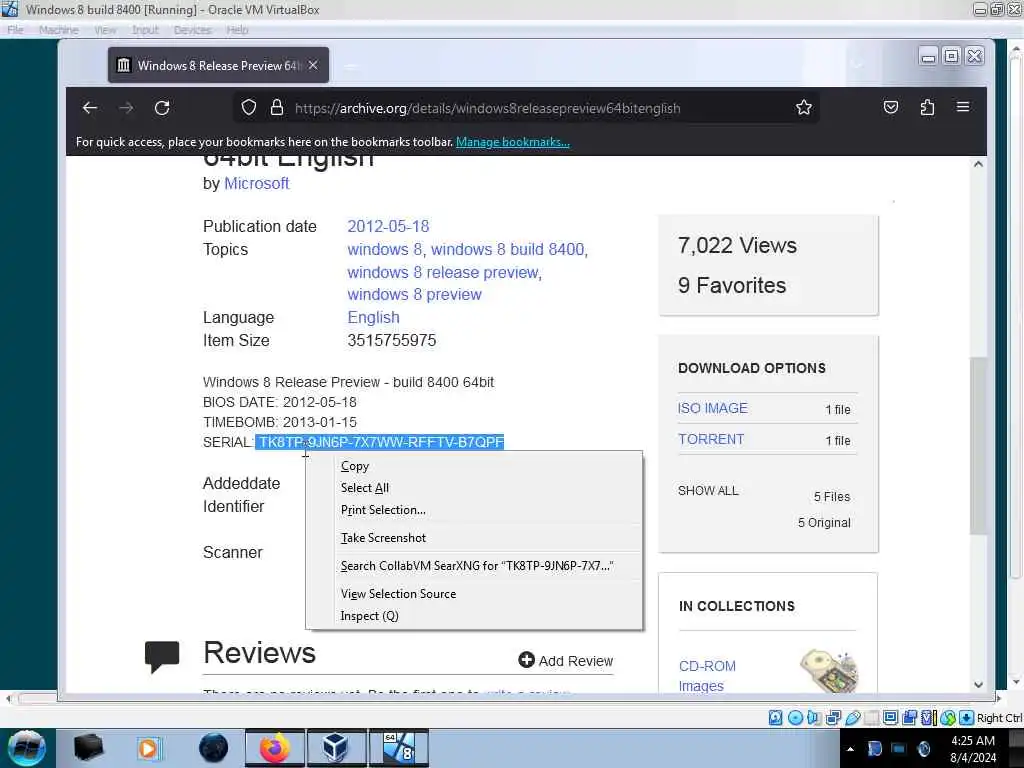Go back using the Firefox back arrow
1024x768 pixels.
click(x=90, y=108)
